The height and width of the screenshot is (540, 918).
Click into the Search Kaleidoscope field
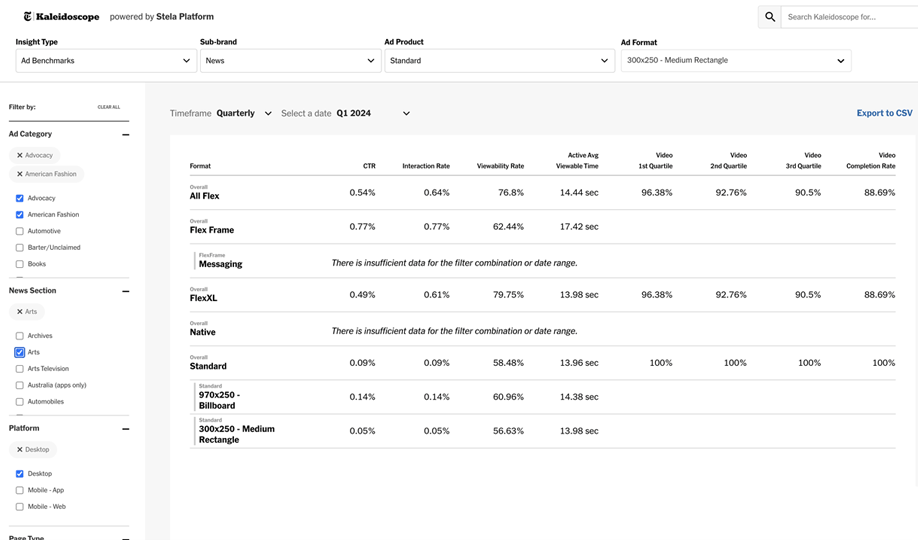pos(850,17)
